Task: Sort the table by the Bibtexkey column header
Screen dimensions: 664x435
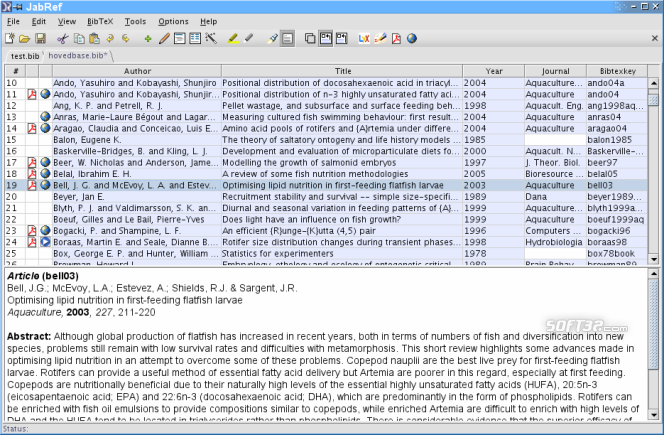Action: [x=617, y=71]
